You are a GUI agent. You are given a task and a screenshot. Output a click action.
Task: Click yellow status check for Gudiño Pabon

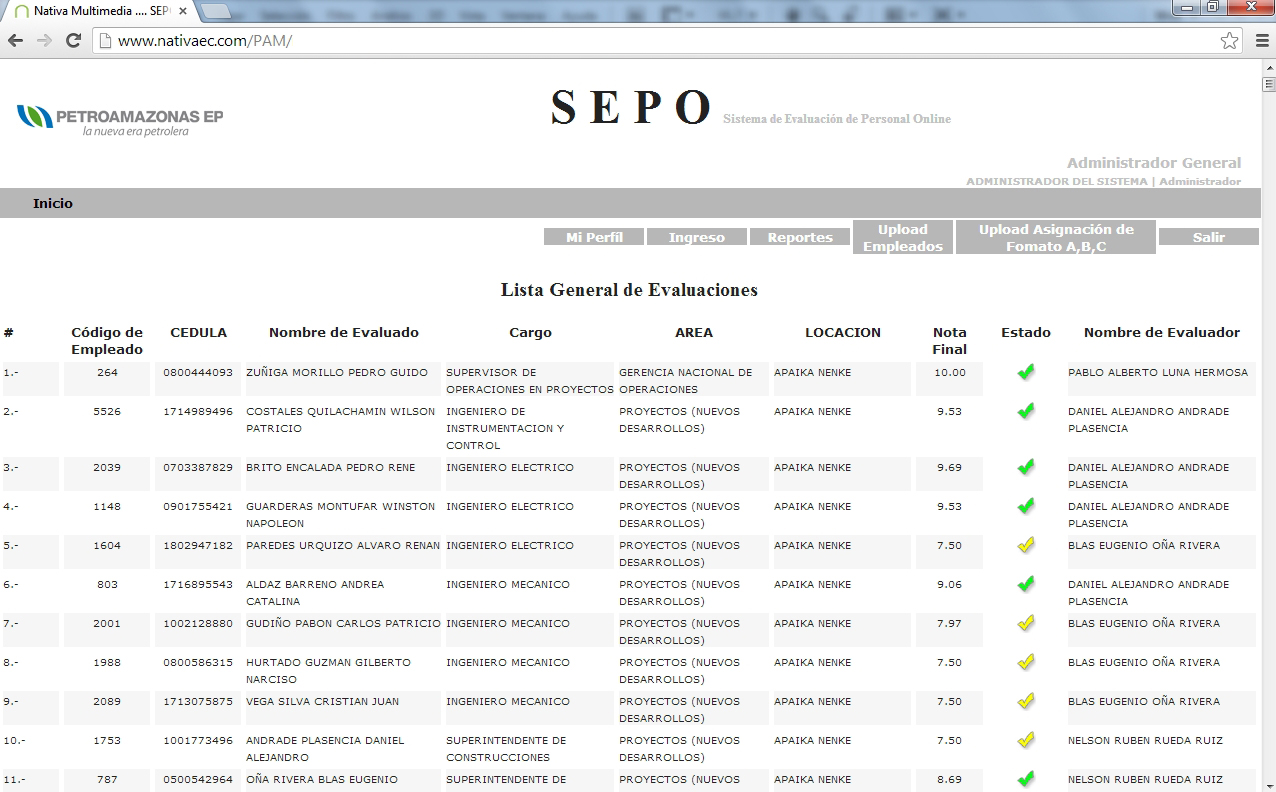pos(1025,623)
